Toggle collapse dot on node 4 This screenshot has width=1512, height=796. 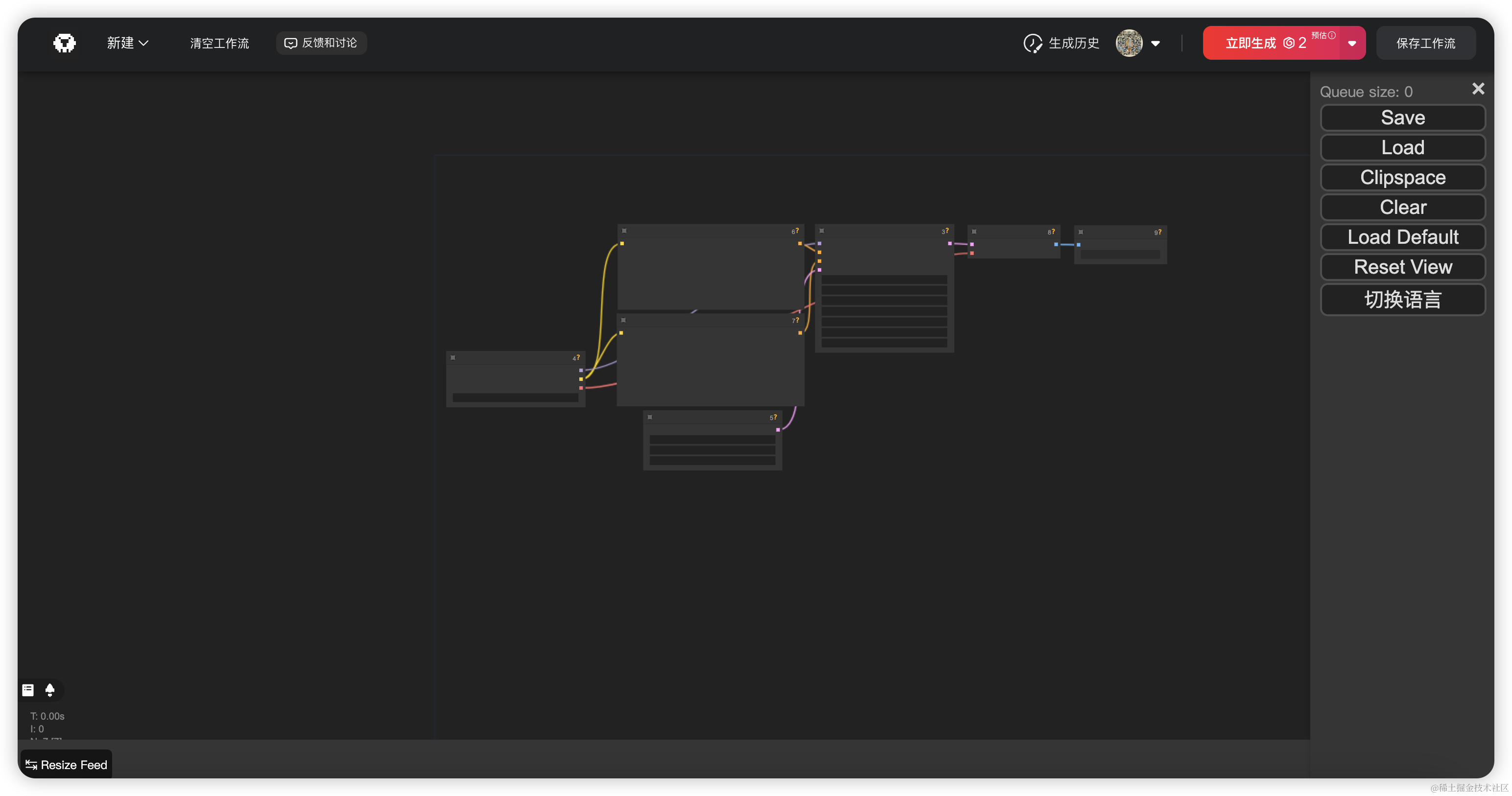pos(452,357)
